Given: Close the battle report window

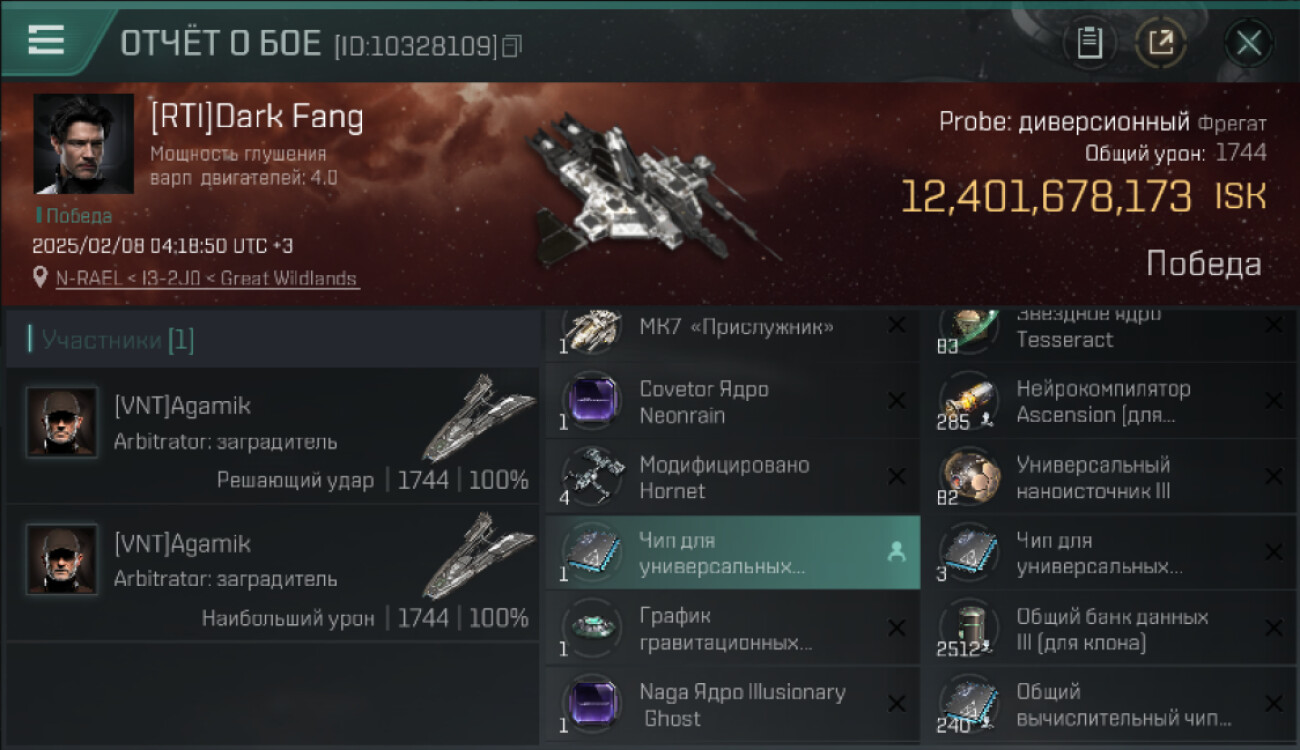Looking at the screenshot, I should tap(1248, 43).
